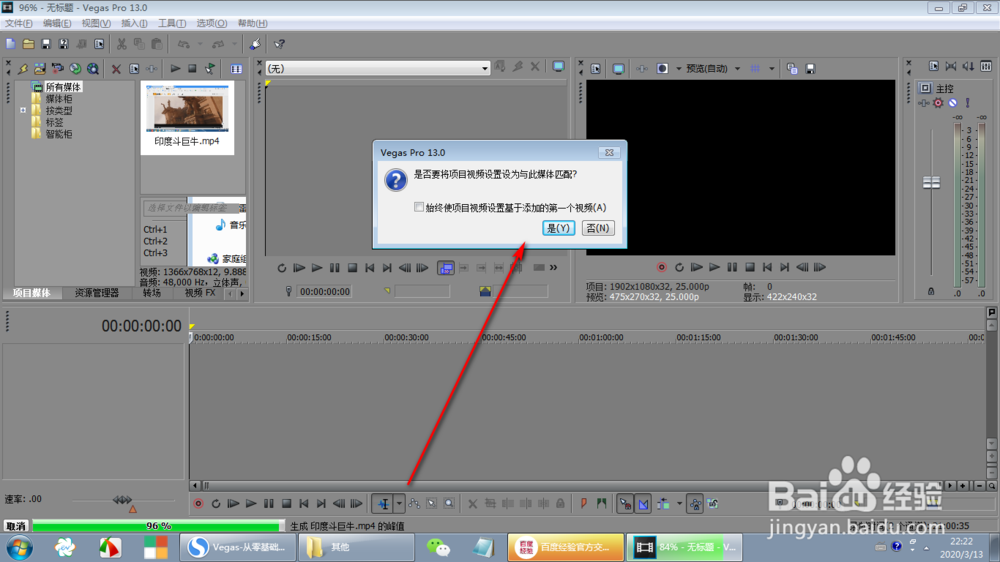Select the 所有媒体 tree item
The width and height of the screenshot is (1000, 562).
point(63,87)
